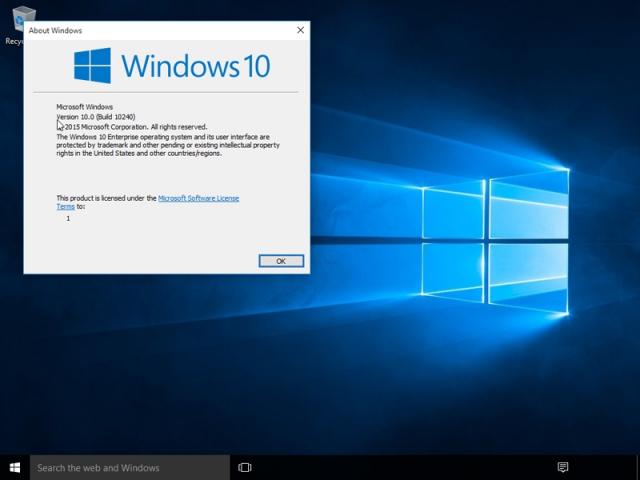Open Task View from the taskbar
640x480 pixels.
coord(244,467)
